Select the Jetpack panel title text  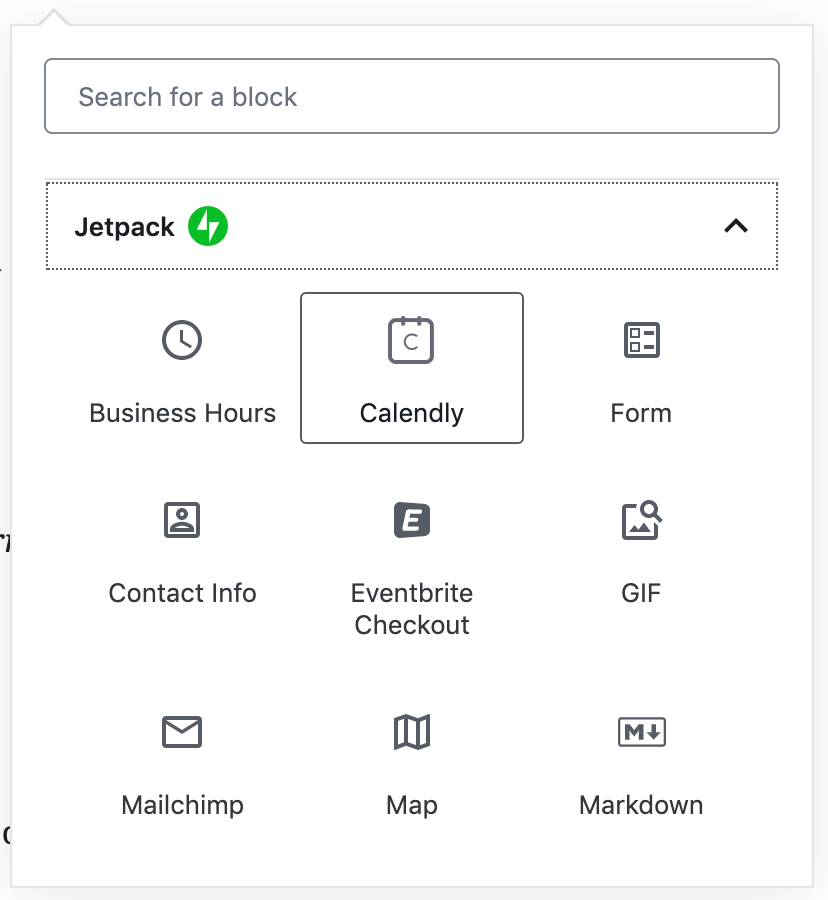pos(124,227)
